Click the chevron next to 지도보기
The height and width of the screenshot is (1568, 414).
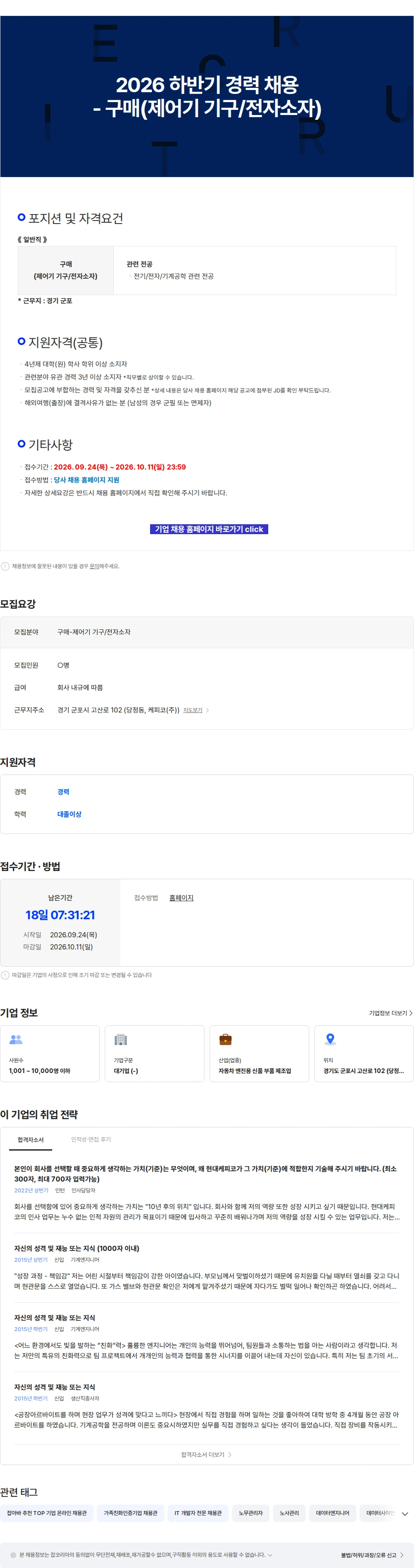(x=207, y=710)
